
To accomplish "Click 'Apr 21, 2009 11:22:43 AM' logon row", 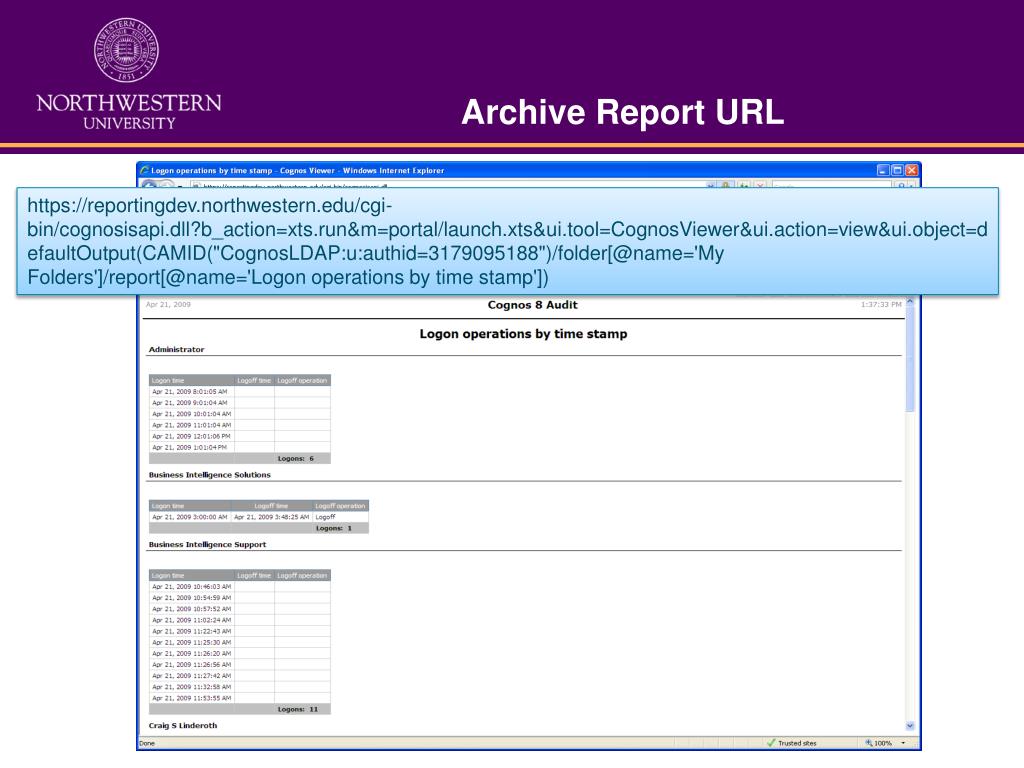I will tap(240, 632).
